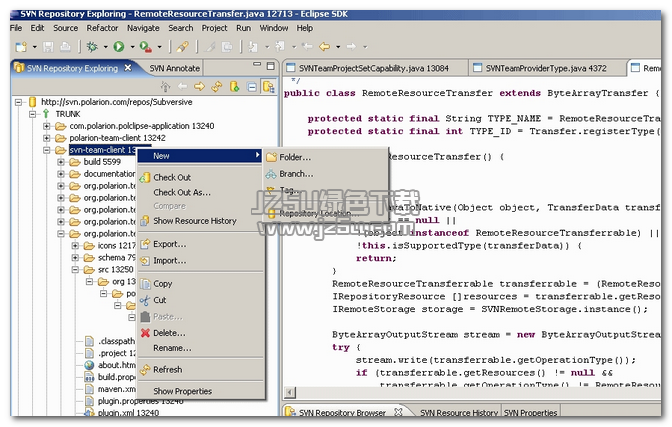Open the External Tools dropdown arrow
Screen dimensions: 672x427
click(x=159, y=46)
